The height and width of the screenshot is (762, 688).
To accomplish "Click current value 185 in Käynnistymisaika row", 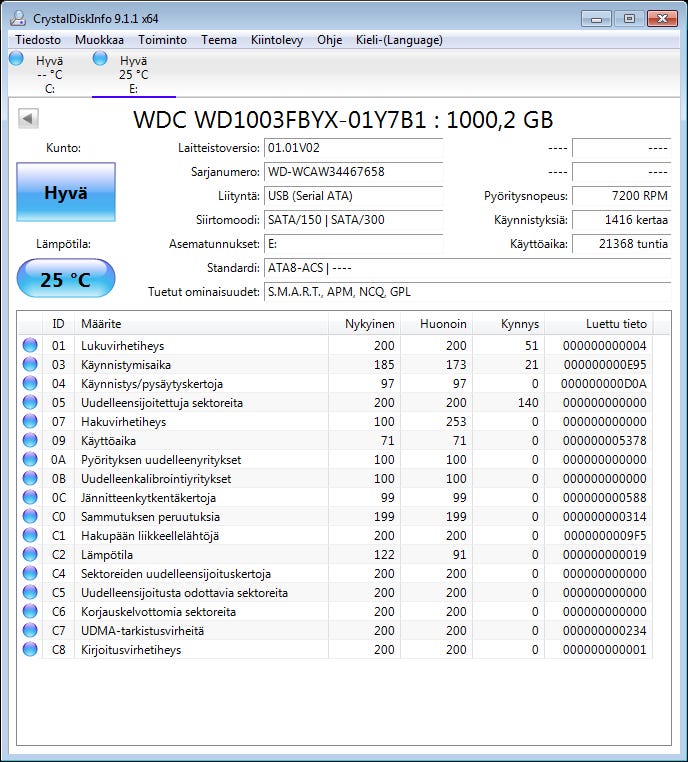I will [384, 364].
